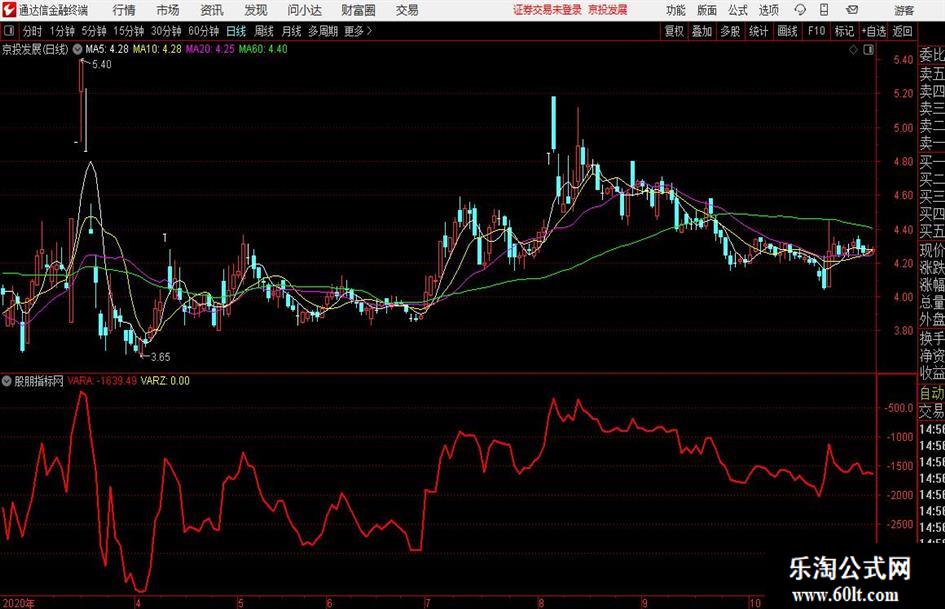Click the -1500 indicator axis label
Image resolution: width=945 pixels, height=609 pixels.
[x=900, y=466]
